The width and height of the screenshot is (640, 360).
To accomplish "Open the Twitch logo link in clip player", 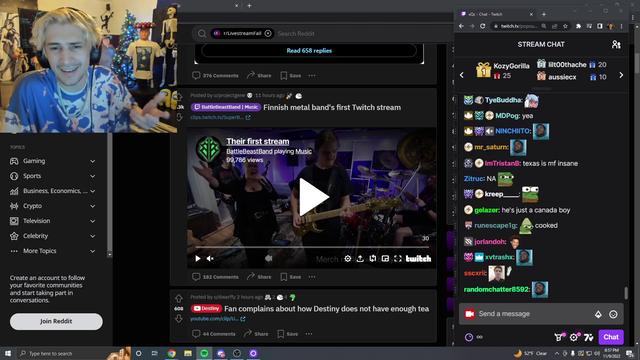I will 418,259.
